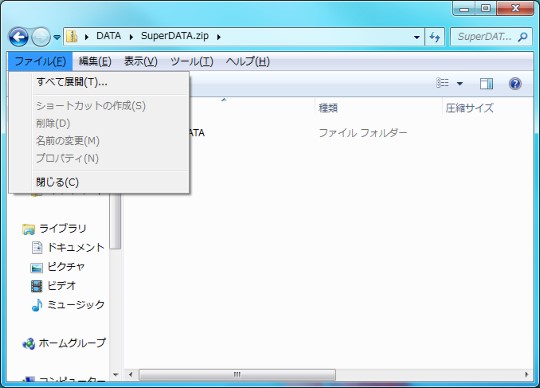540x388 pixels.
Task: Open ドキュメント library
Action: (x=76, y=248)
